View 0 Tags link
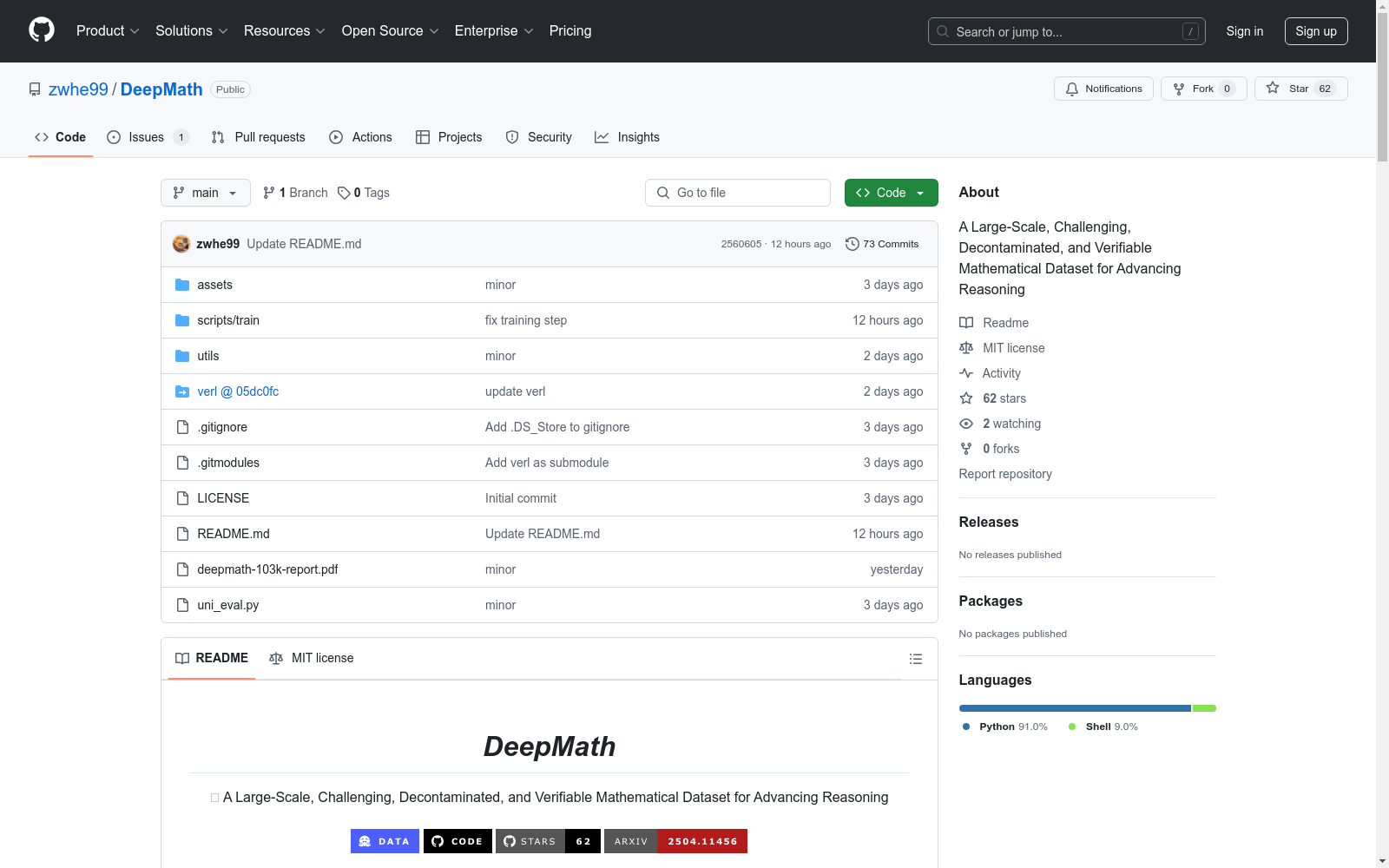The height and width of the screenshot is (868, 1389). pyautogui.click(x=364, y=193)
